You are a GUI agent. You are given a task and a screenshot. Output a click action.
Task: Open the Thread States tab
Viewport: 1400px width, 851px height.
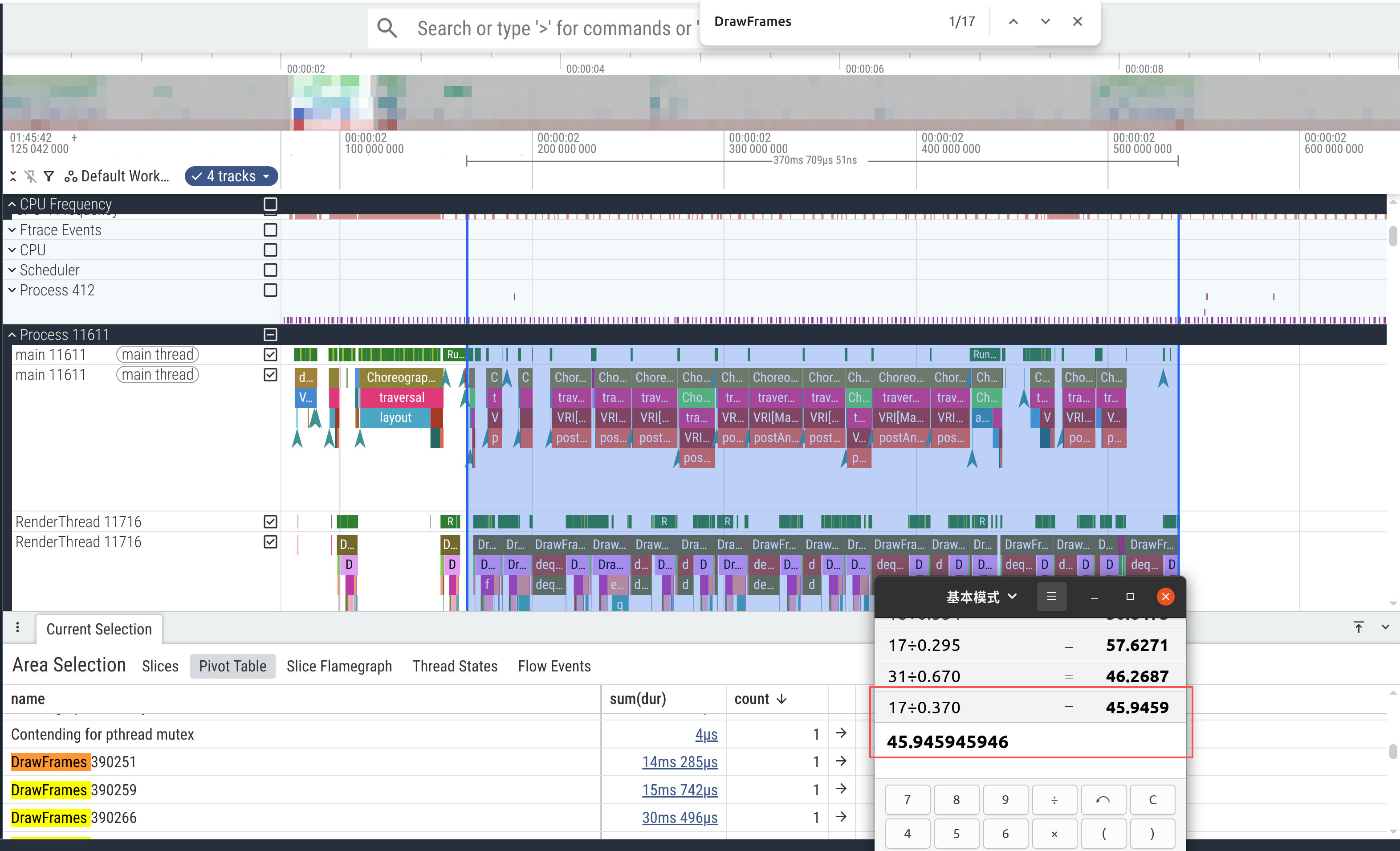point(455,666)
